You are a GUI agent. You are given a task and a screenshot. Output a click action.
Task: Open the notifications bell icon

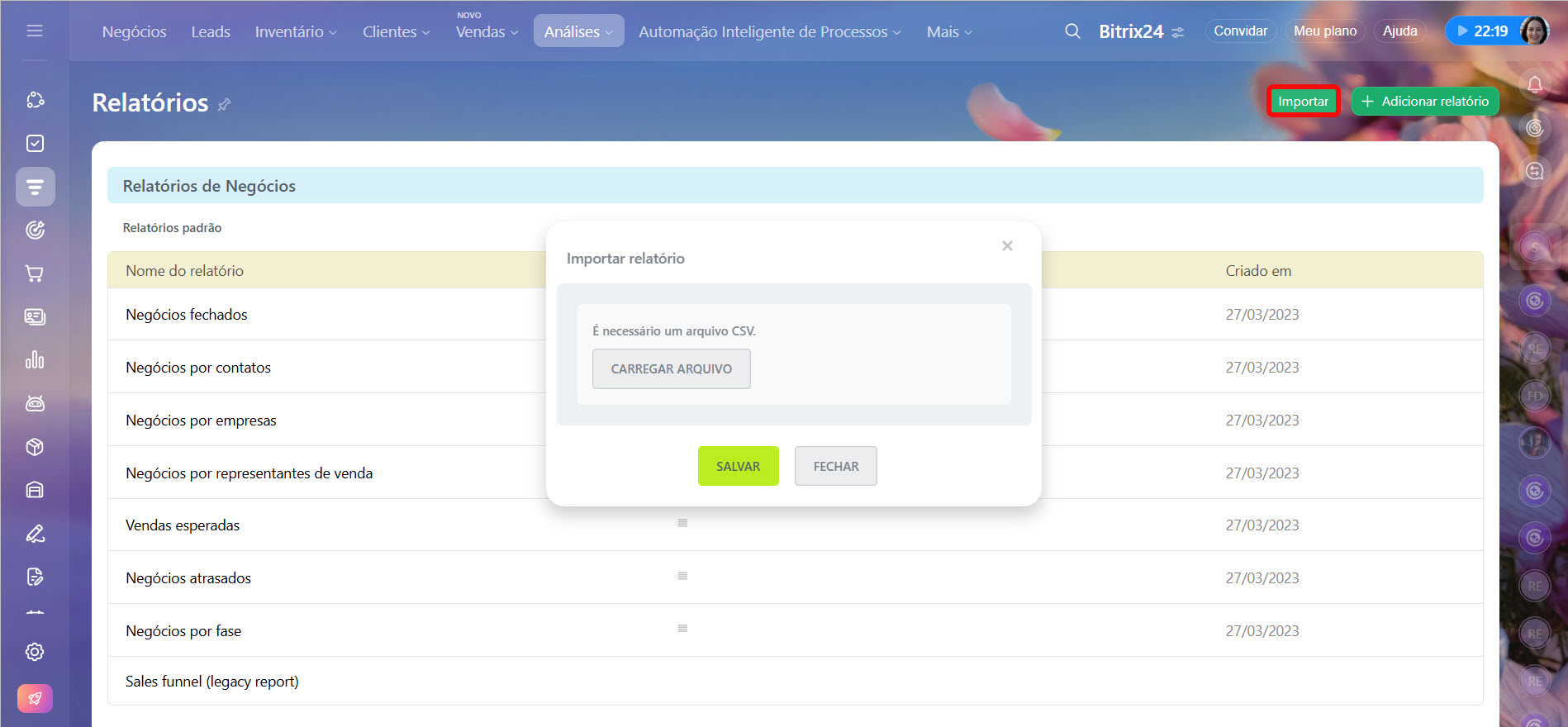pyautogui.click(x=1534, y=84)
